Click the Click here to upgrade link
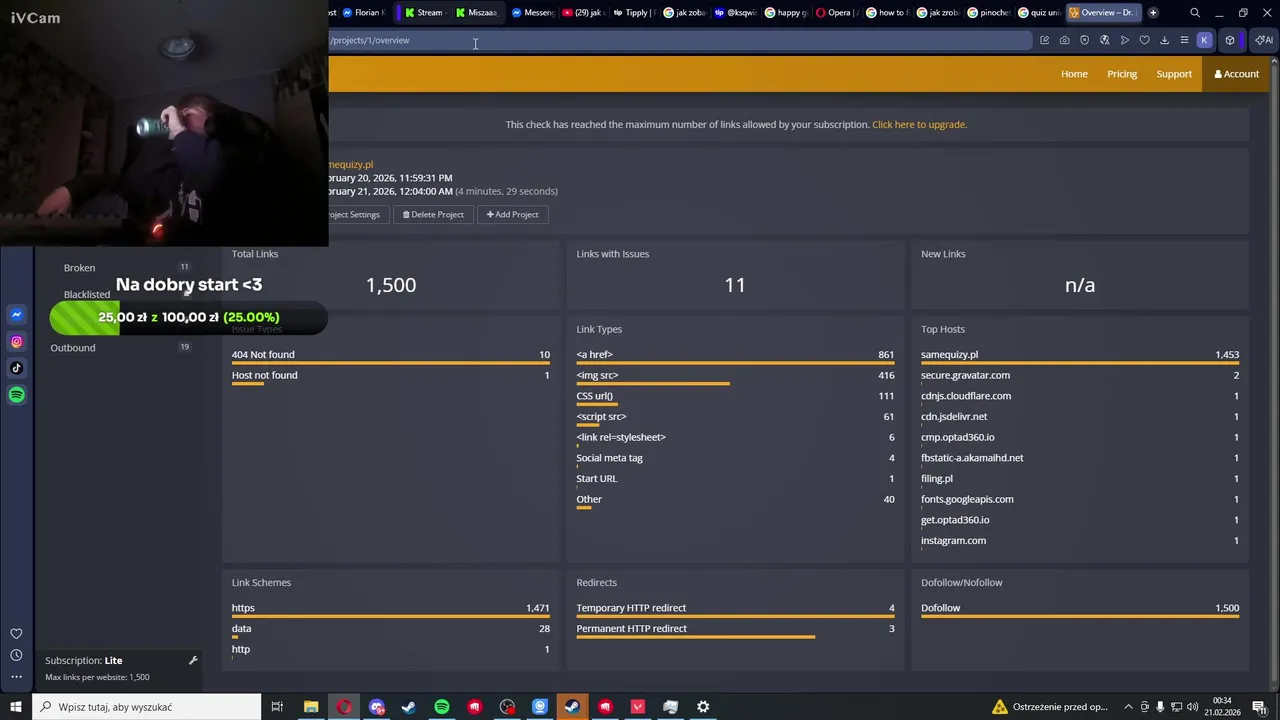The height and width of the screenshot is (720, 1280). (x=919, y=125)
